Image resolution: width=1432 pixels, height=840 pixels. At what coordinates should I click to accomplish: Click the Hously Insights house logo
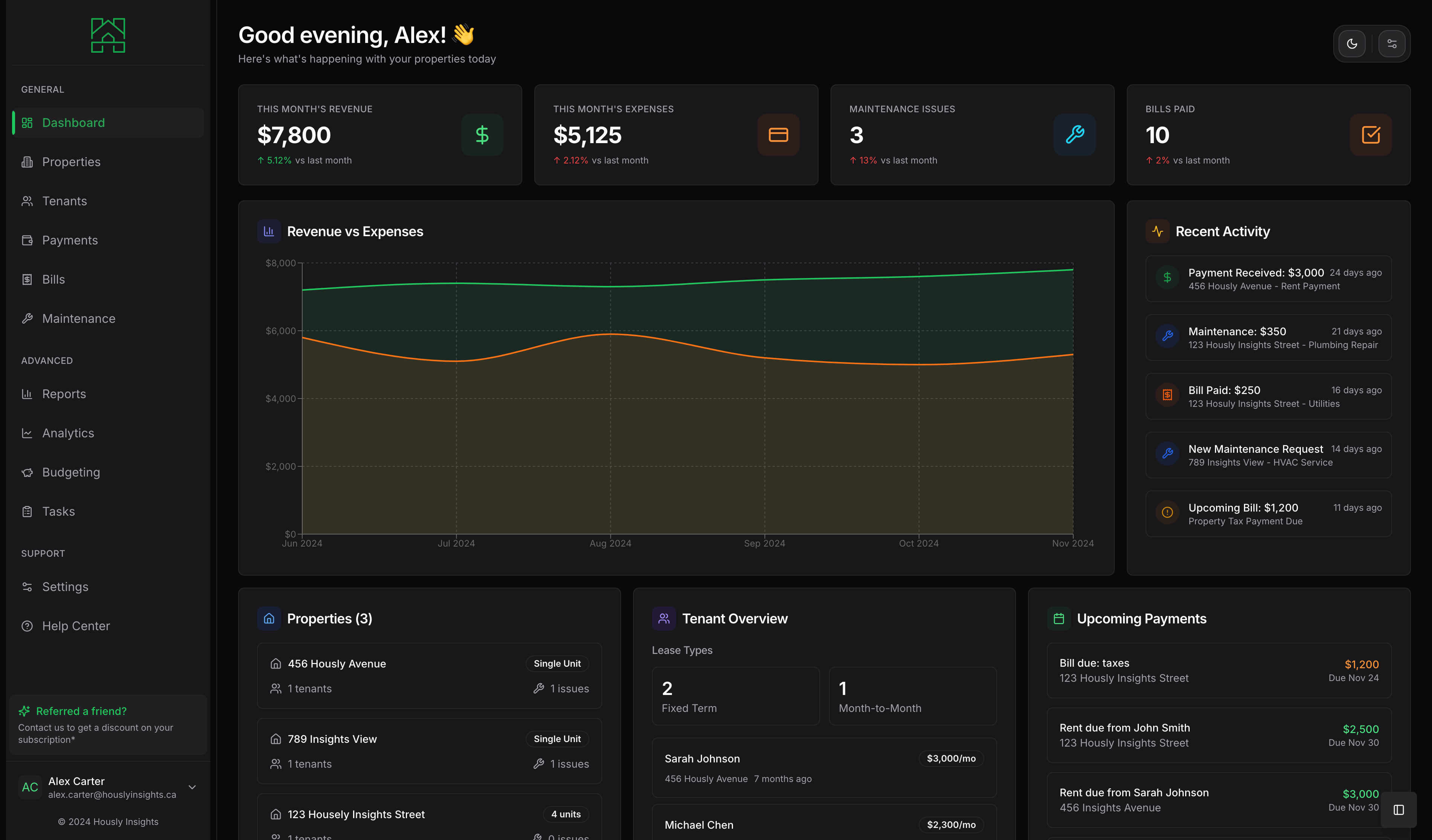tap(108, 35)
